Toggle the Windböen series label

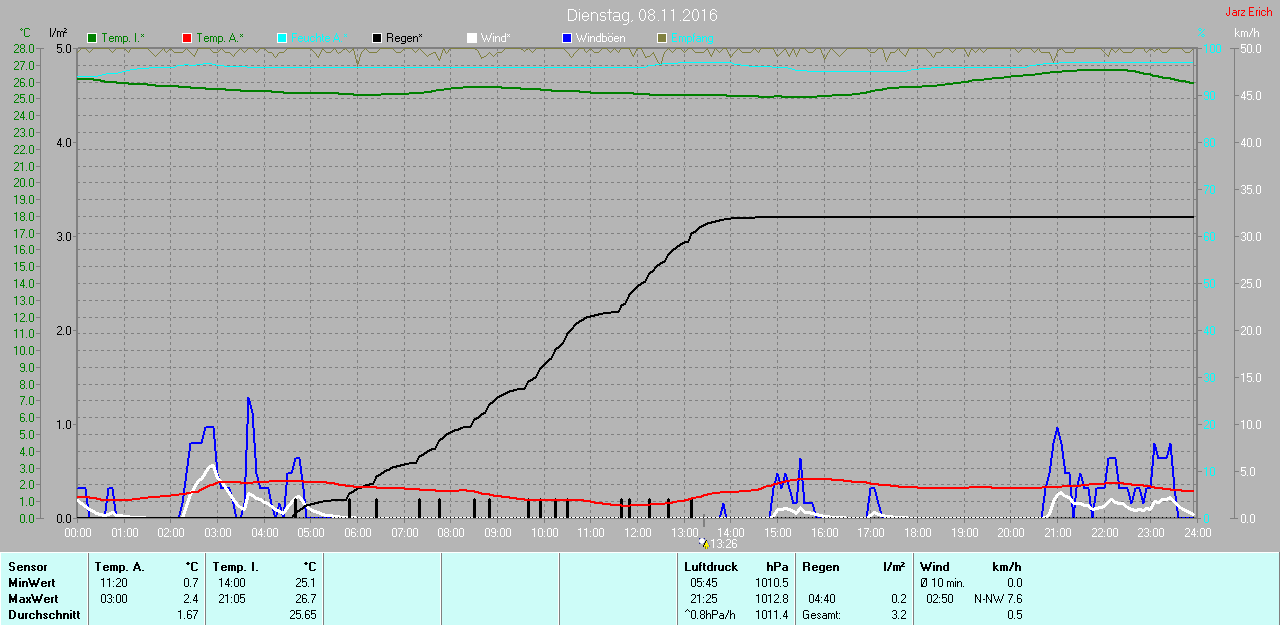(600, 38)
